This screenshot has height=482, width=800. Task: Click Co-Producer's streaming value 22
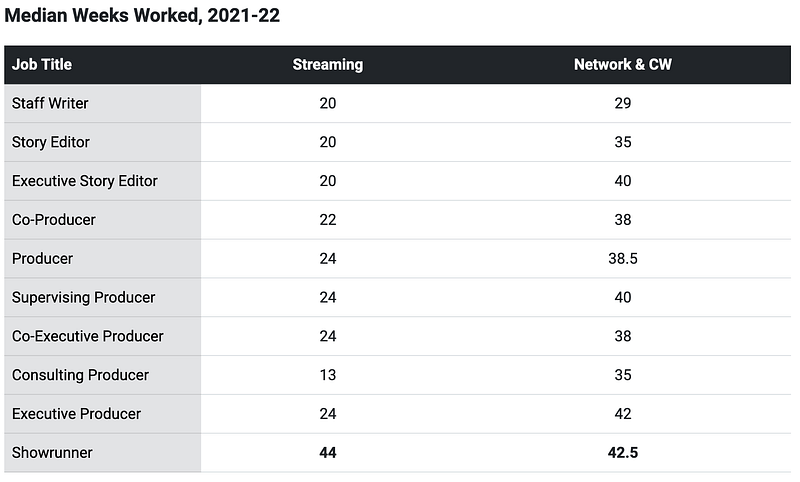pos(328,220)
